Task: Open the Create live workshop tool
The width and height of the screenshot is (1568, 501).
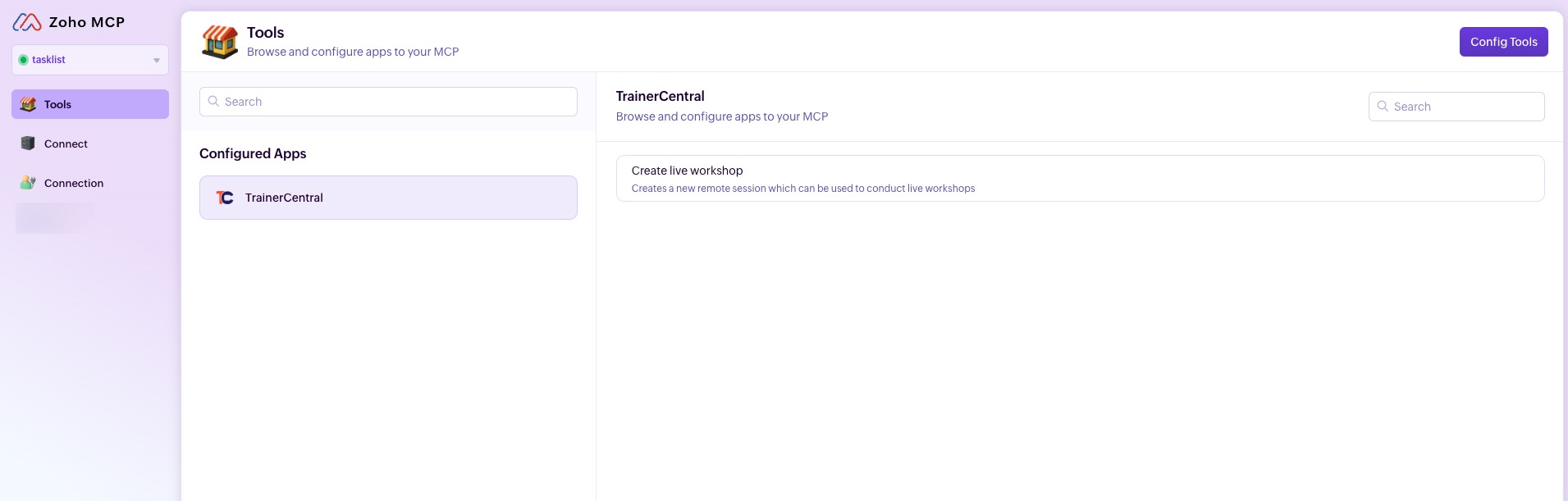Action: point(1080,178)
